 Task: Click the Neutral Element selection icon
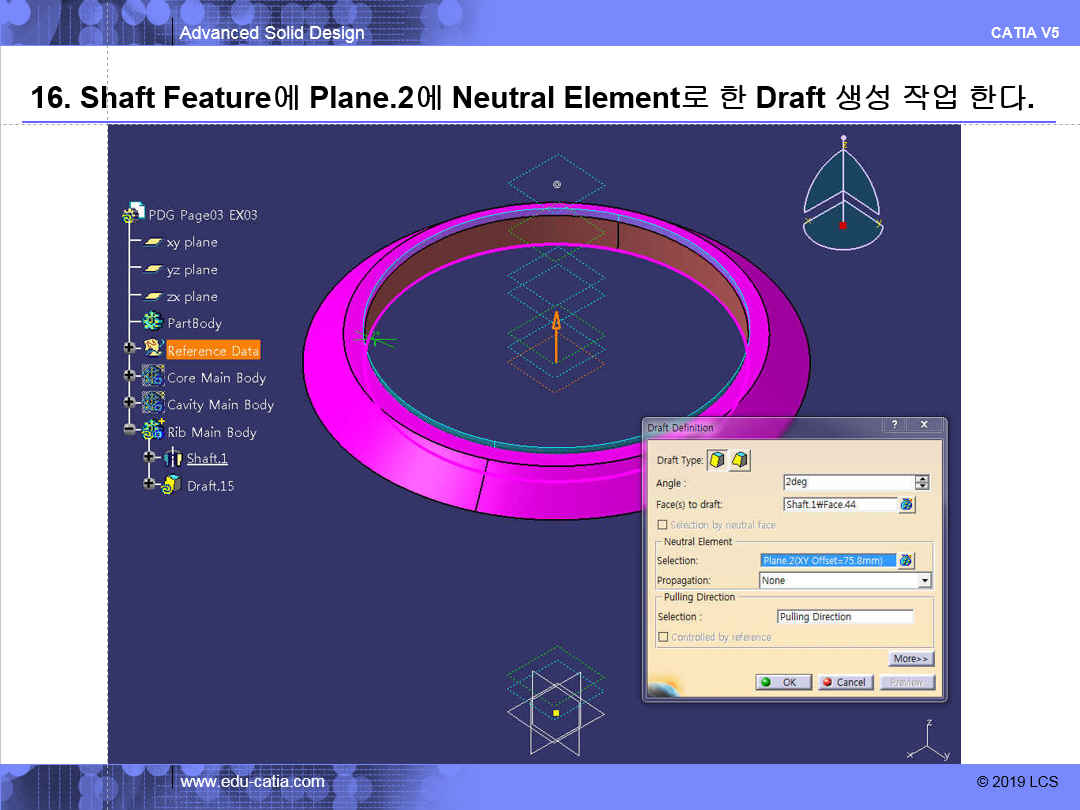pos(907,561)
